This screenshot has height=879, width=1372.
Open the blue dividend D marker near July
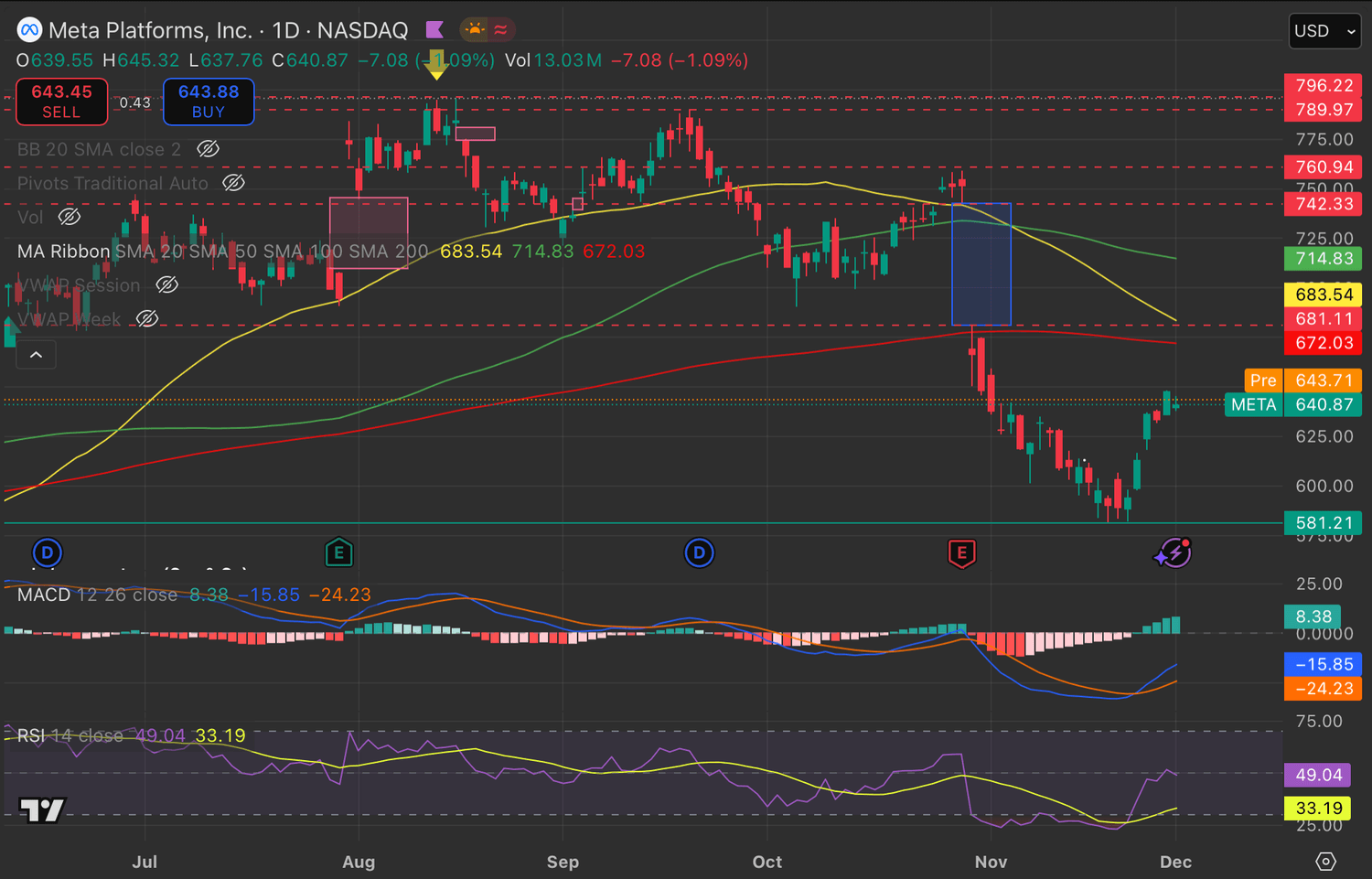pos(47,552)
